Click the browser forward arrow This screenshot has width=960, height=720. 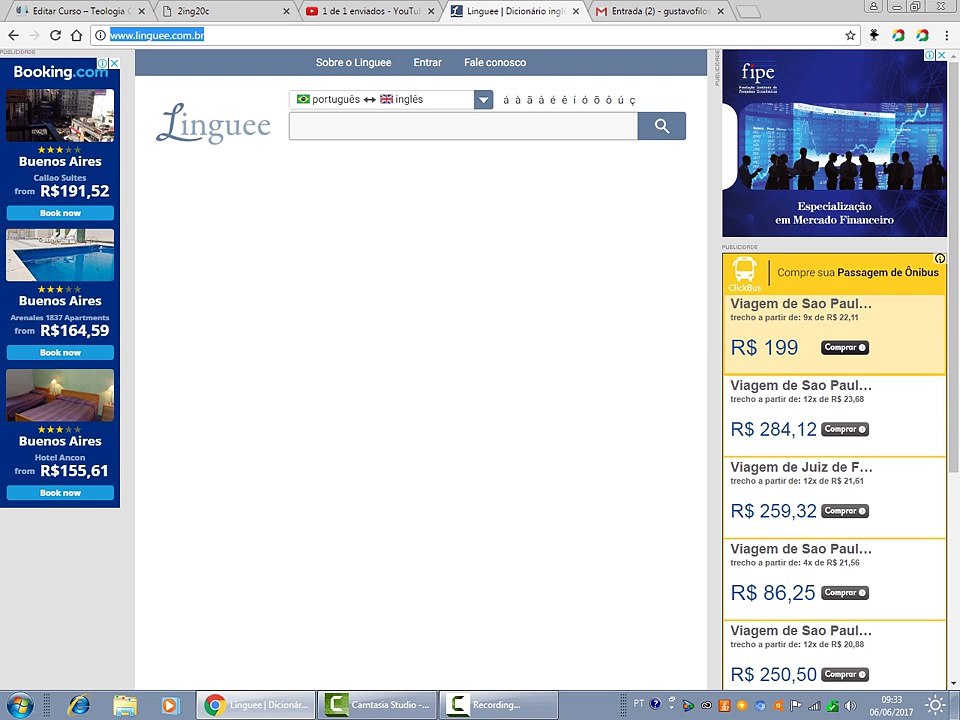pyautogui.click(x=34, y=36)
